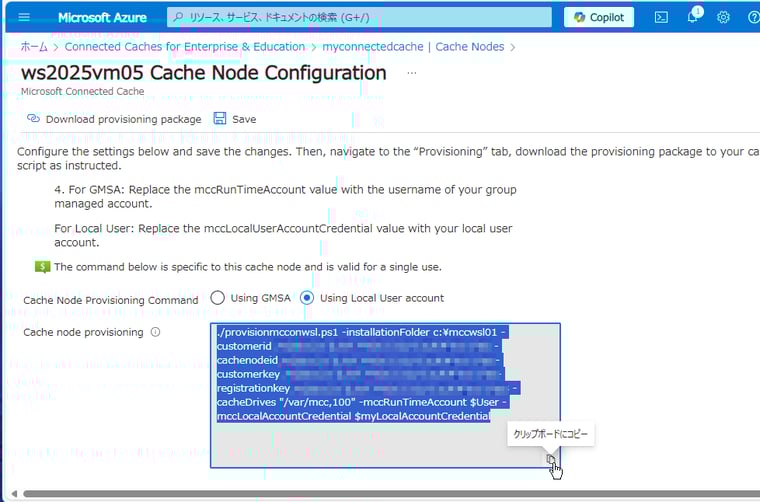Open the help question mark icon

tap(754, 17)
